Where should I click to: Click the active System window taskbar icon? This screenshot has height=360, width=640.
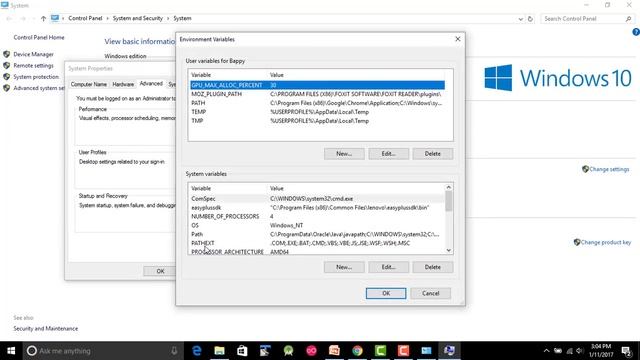[x=449, y=351]
